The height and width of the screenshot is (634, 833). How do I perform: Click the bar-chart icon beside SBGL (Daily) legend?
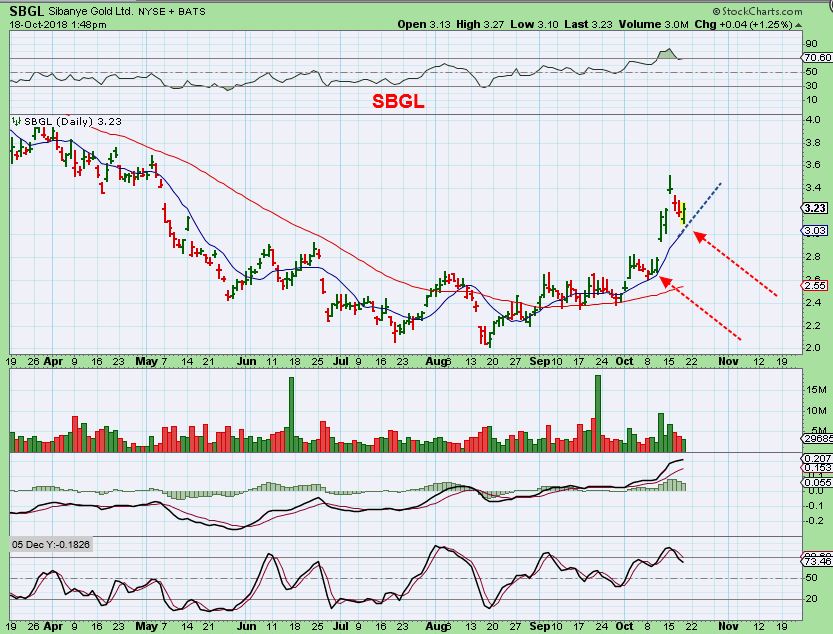(16, 121)
